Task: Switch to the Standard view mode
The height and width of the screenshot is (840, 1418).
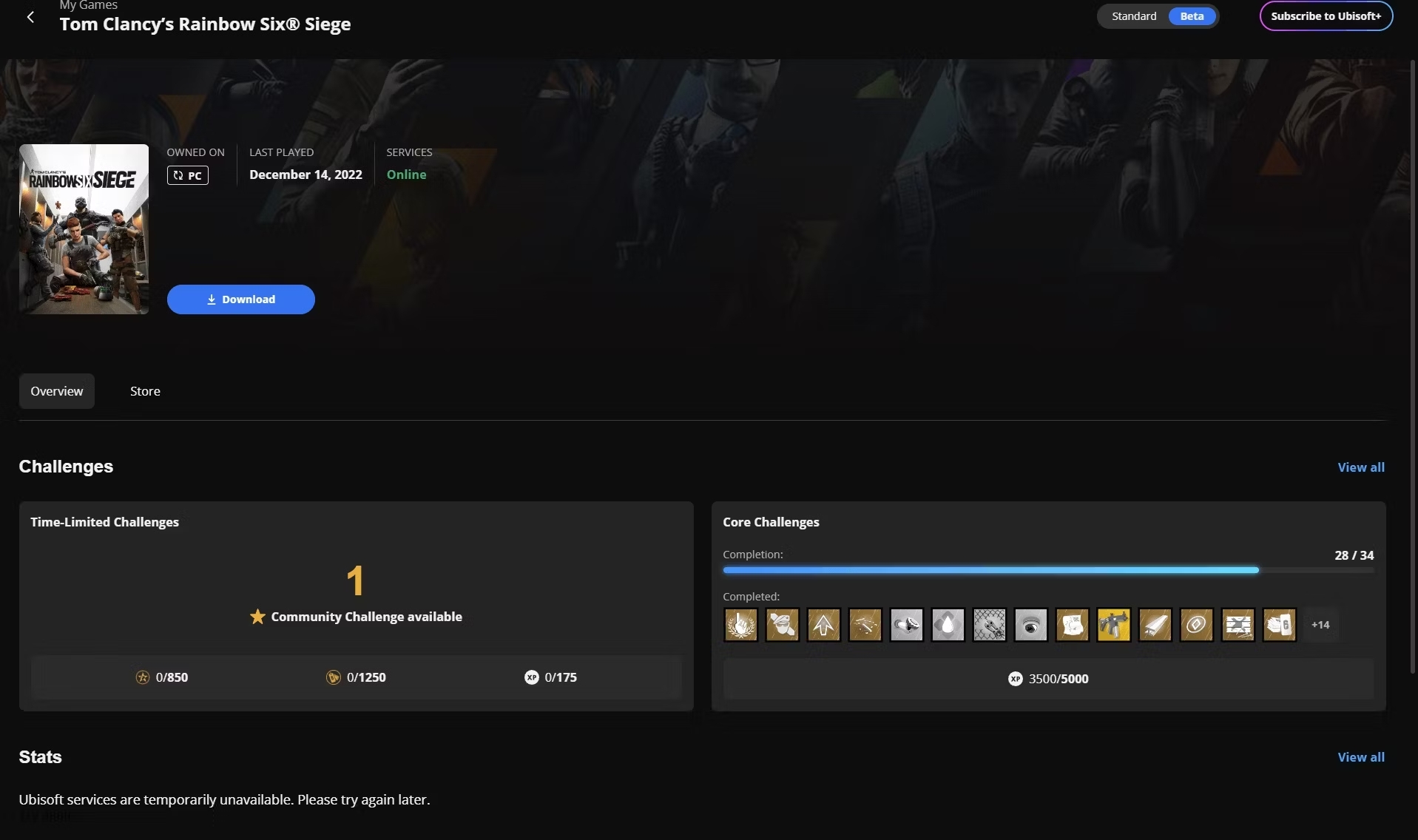Action: point(1133,16)
